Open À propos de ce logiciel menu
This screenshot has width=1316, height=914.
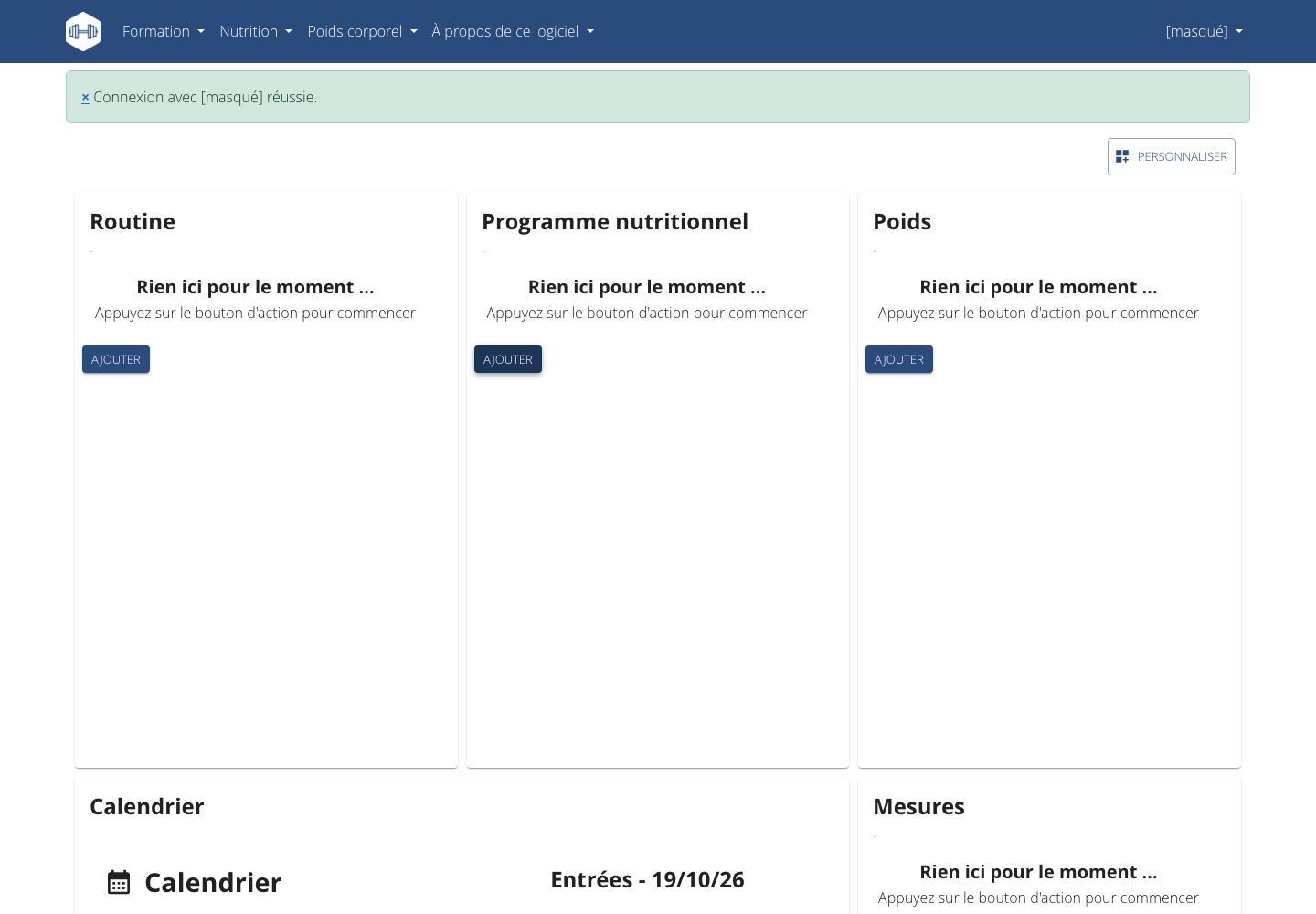(x=513, y=31)
